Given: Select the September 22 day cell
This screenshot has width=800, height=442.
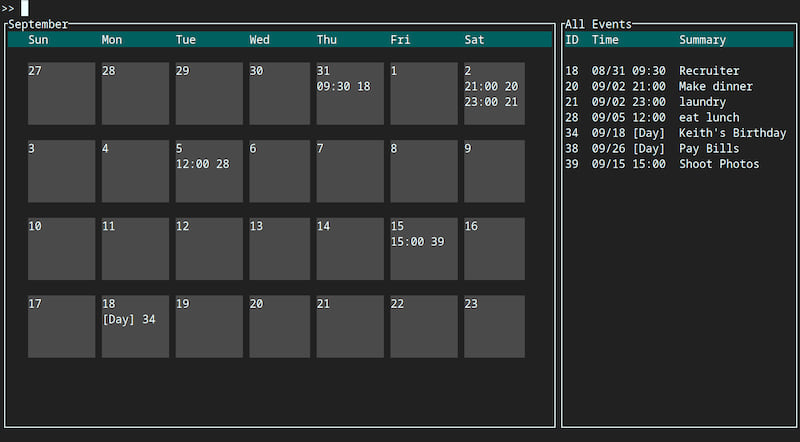Looking at the screenshot, I should pyautogui.click(x=424, y=326).
